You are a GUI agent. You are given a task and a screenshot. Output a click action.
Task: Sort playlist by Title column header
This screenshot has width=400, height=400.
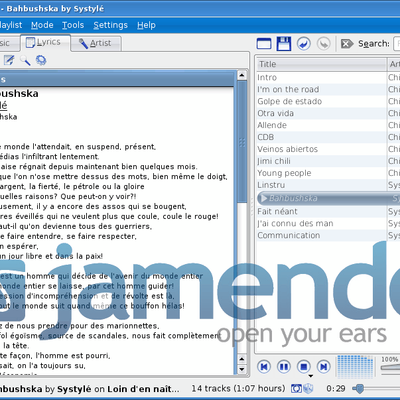[x=321, y=64]
